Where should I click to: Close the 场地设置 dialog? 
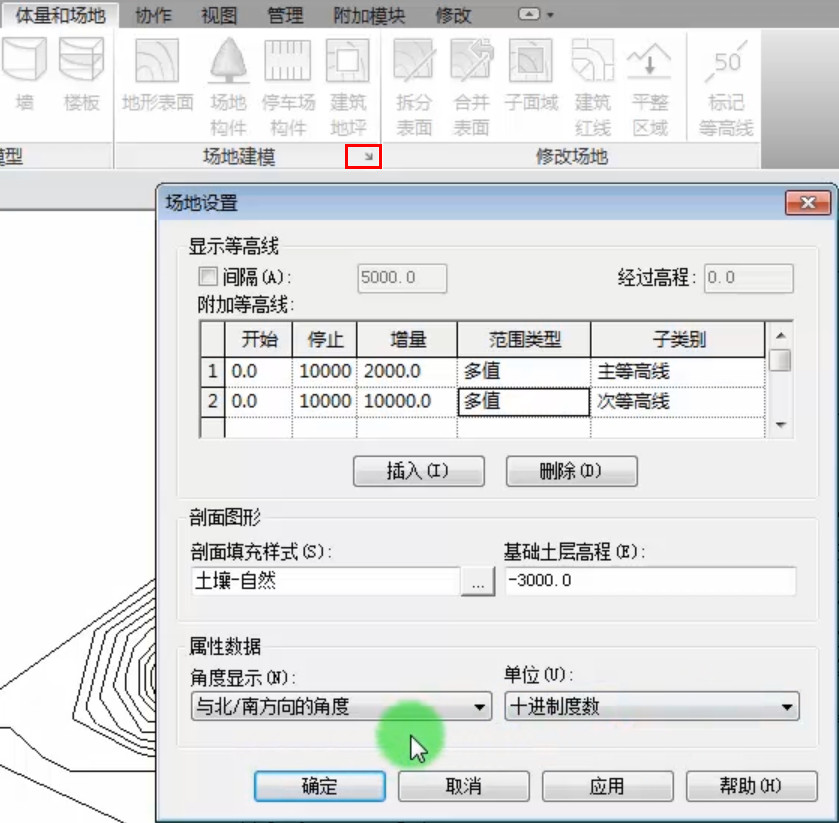tap(808, 203)
